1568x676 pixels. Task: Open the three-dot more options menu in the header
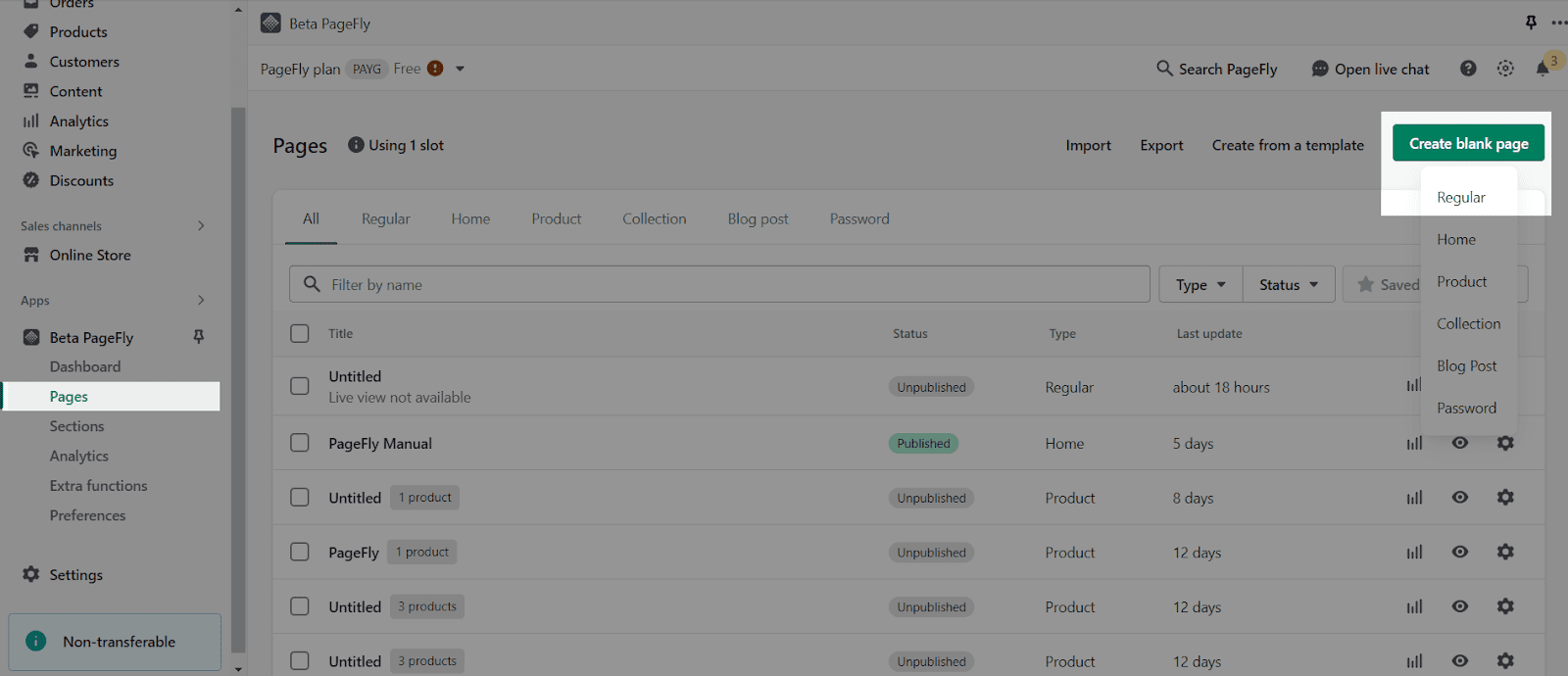click(x=1559, y=23)
